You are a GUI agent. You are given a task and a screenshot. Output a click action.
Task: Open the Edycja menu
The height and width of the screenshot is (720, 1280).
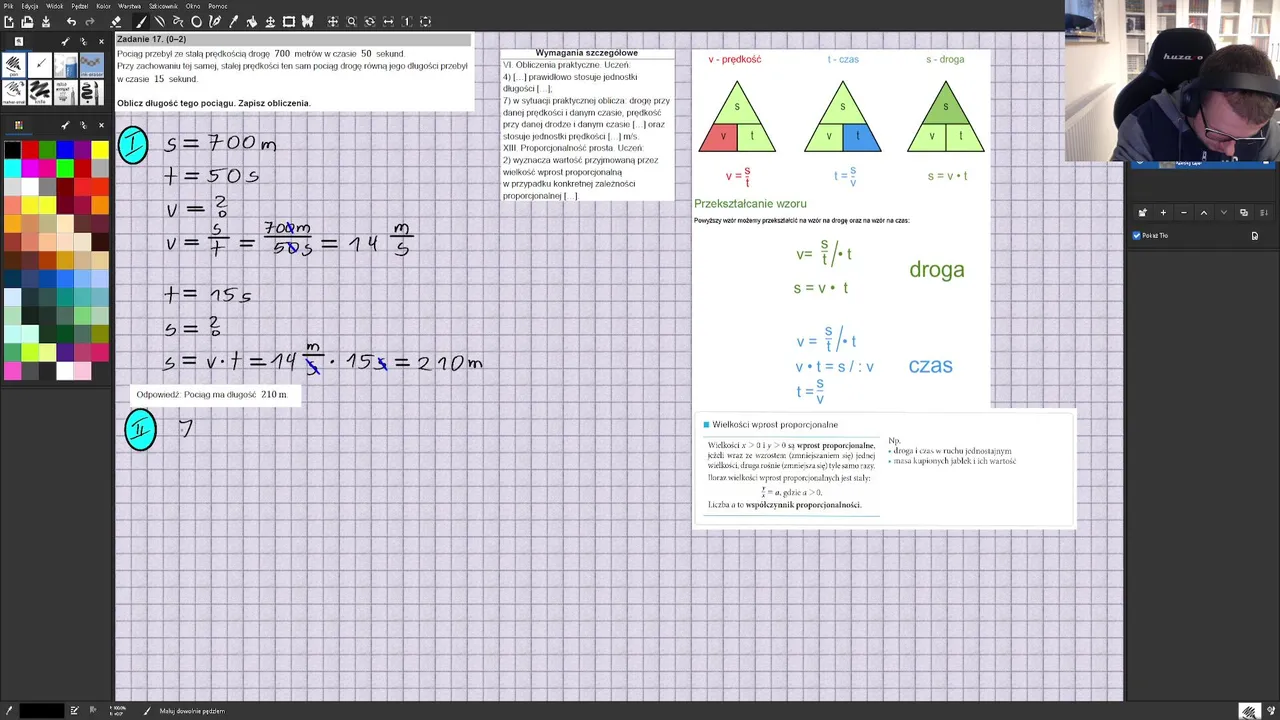30,6
